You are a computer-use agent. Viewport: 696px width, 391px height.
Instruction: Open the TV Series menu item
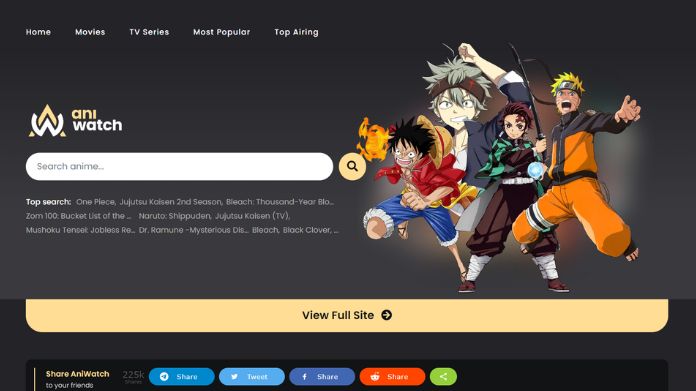coord(149,32)
